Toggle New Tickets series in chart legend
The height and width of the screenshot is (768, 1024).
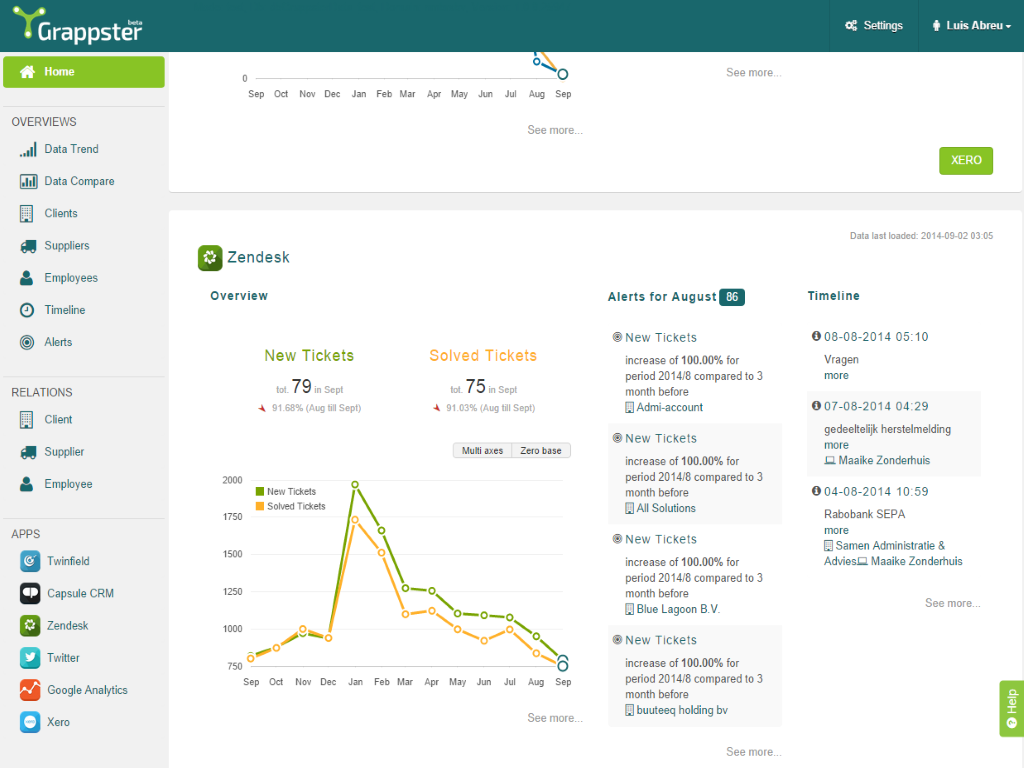point(286,491)
